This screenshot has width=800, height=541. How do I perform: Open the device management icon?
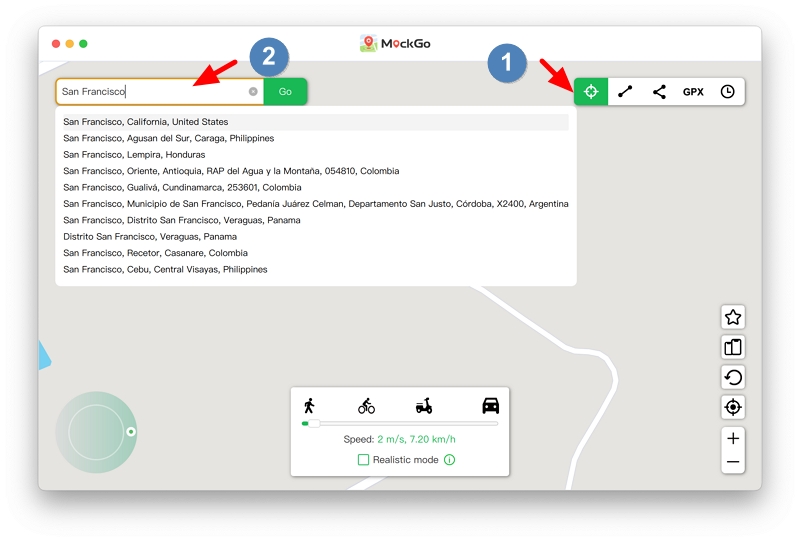[x=733, y=347]
